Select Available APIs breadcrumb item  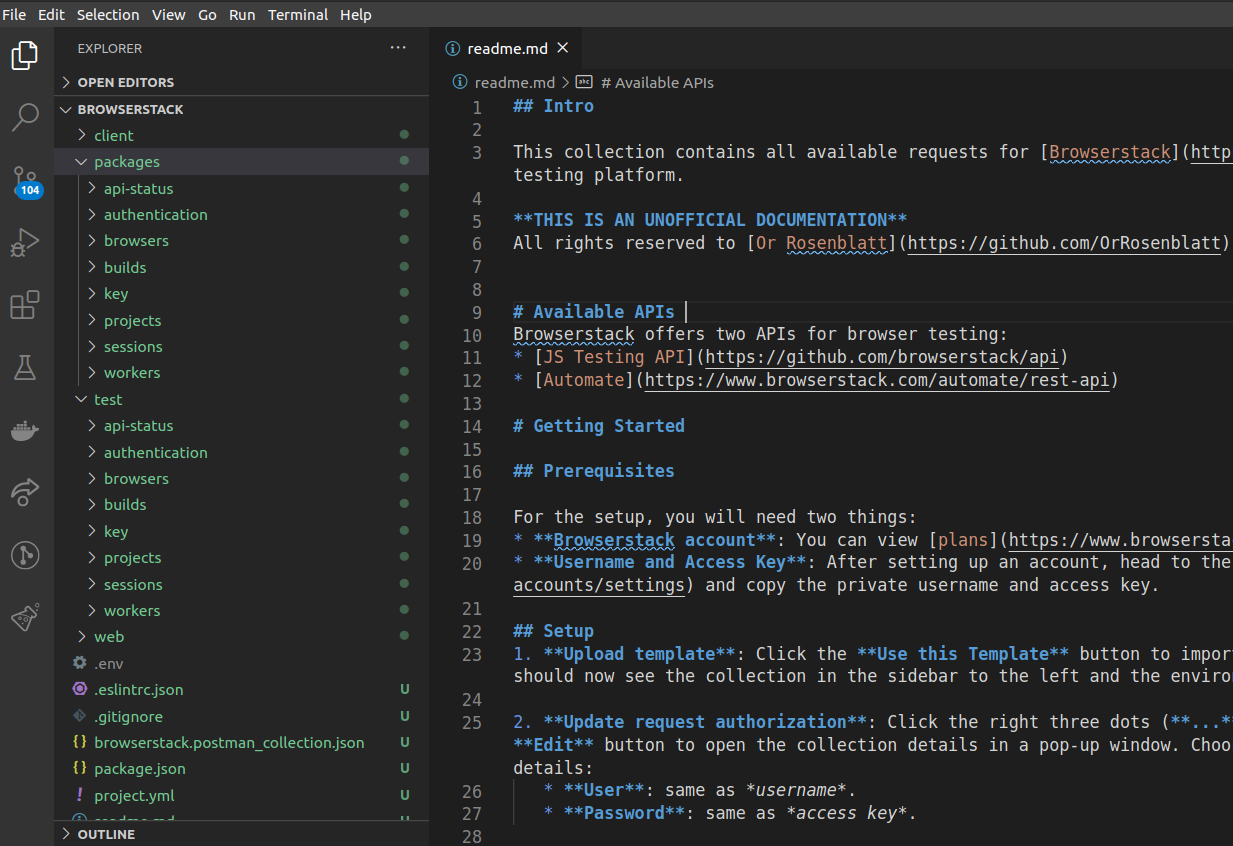point(657,83)
